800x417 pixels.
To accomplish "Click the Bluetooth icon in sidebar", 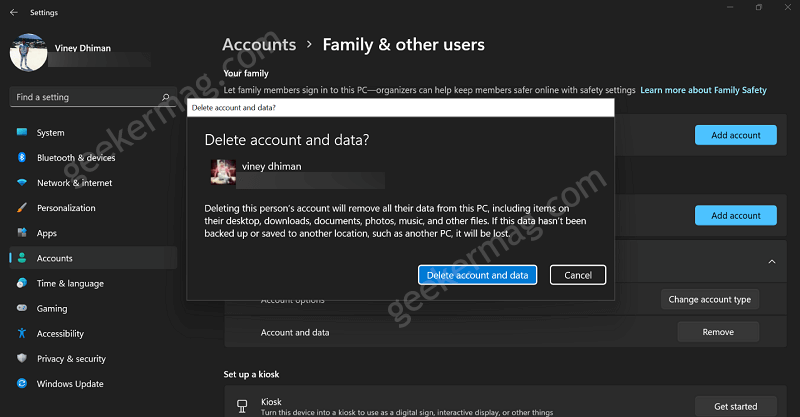I will point(22,157).
